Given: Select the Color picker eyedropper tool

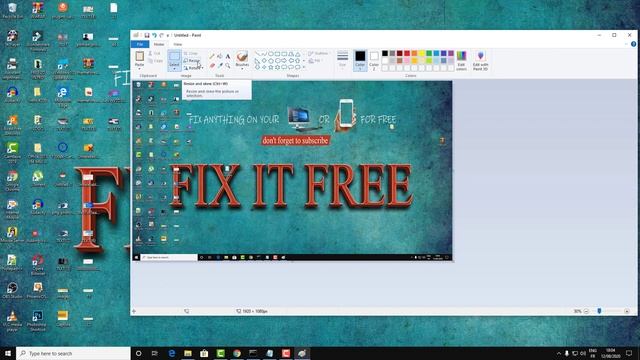Looking at the screenshot, I should pos(220,65).
